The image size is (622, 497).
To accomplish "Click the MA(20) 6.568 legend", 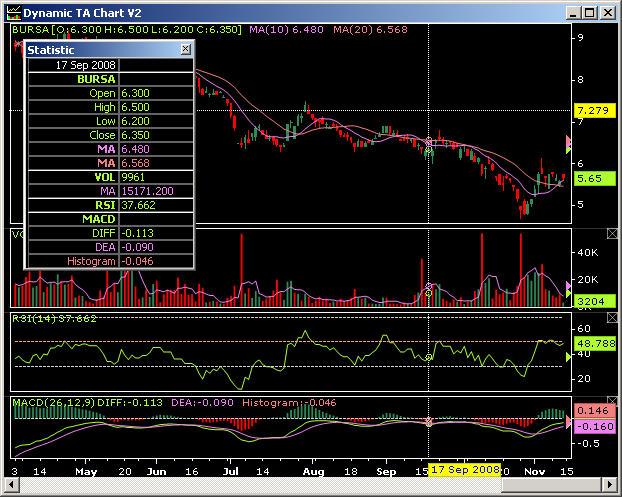I will [370, 29].
